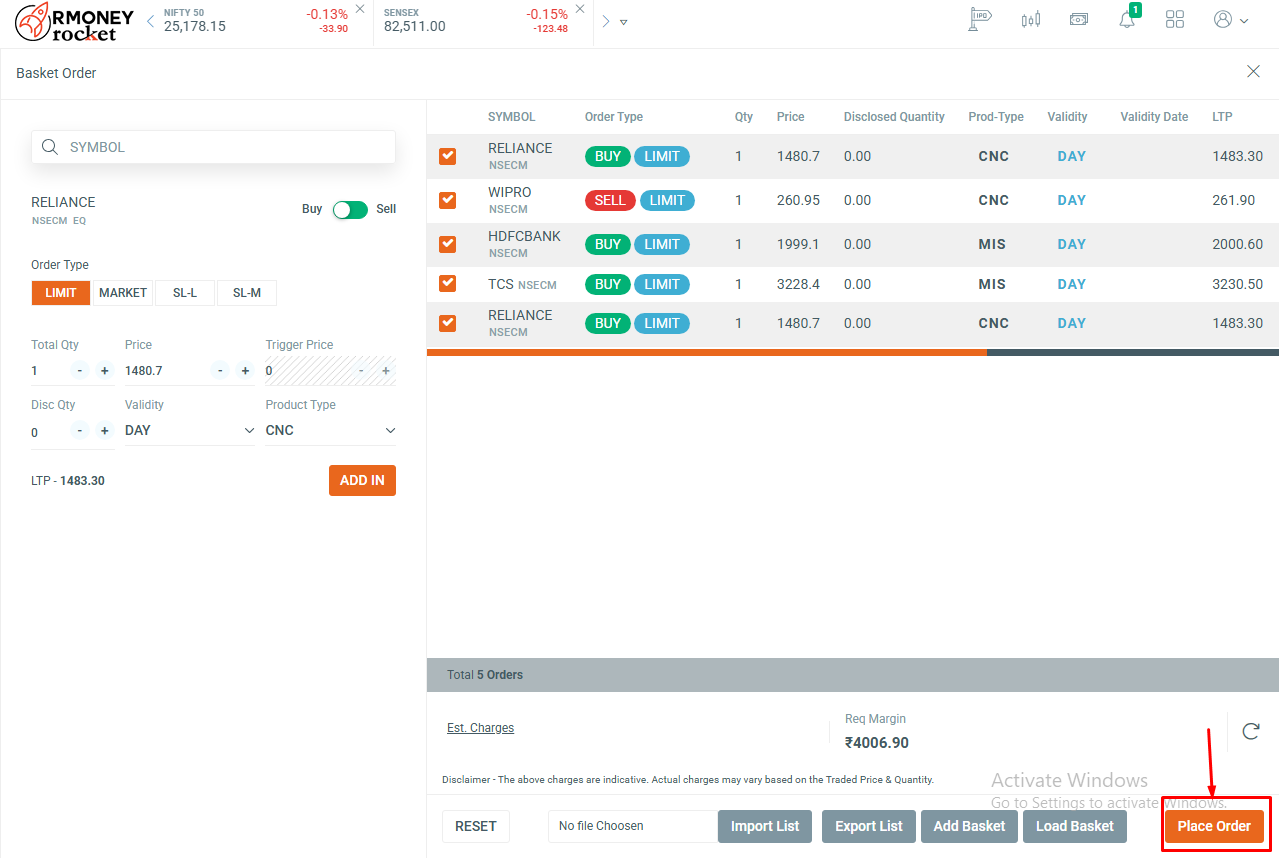Uncheck the first RELIANCE order checkbox
This screenshot has height=858, width=1279.
[447, 156]
